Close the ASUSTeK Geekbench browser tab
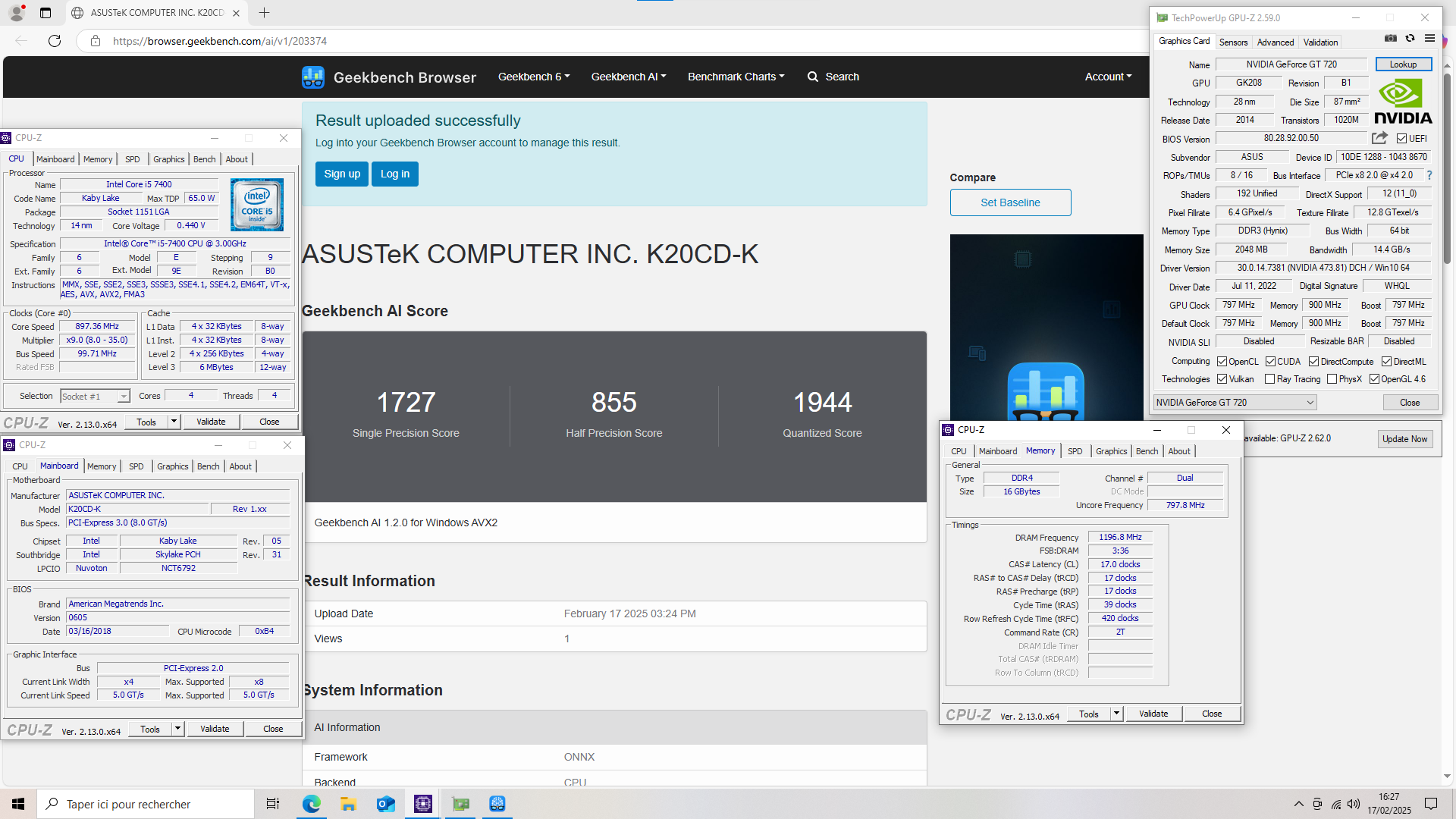 click(236, 13)
